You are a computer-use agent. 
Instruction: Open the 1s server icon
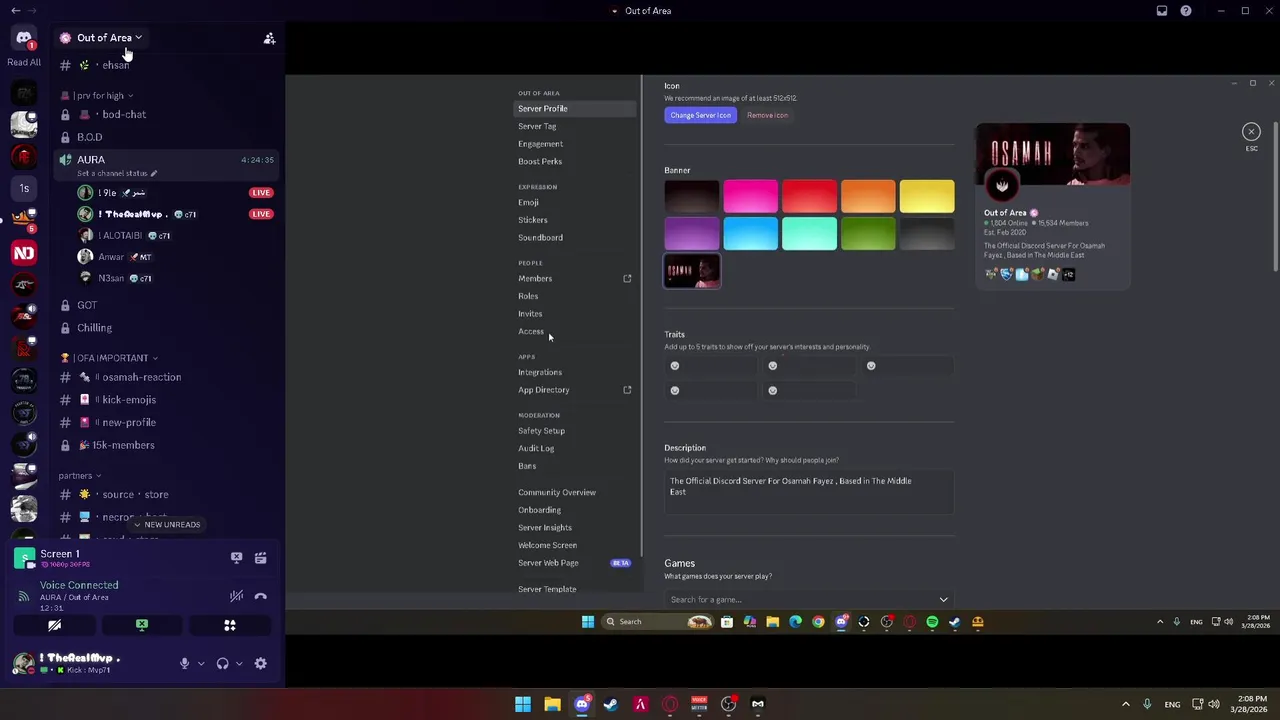(24, 188)
